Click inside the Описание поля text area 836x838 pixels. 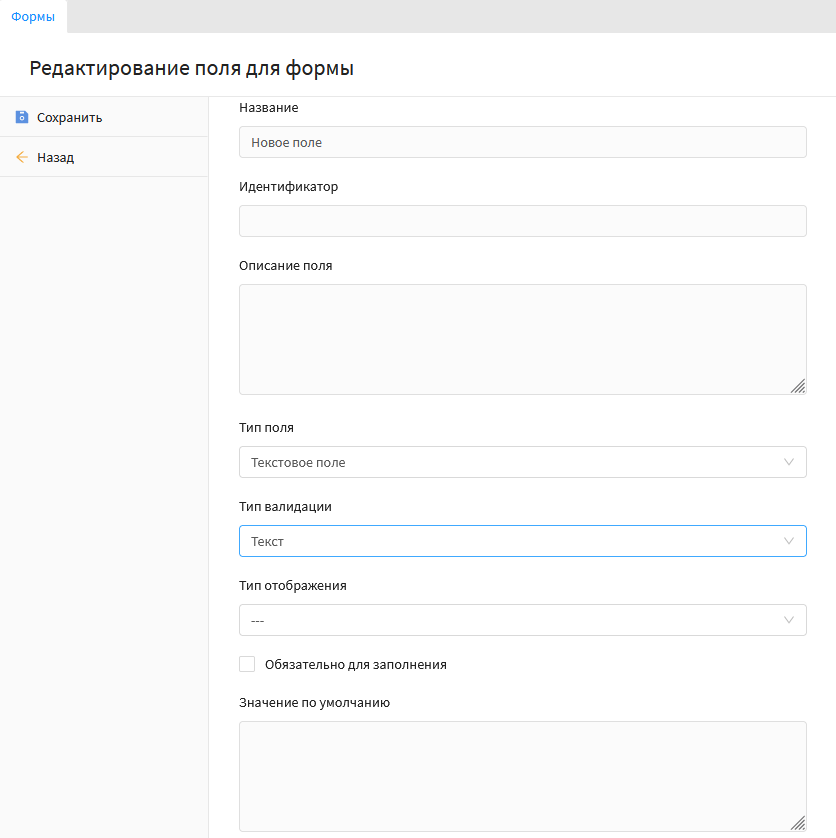(x=520, y=339)
